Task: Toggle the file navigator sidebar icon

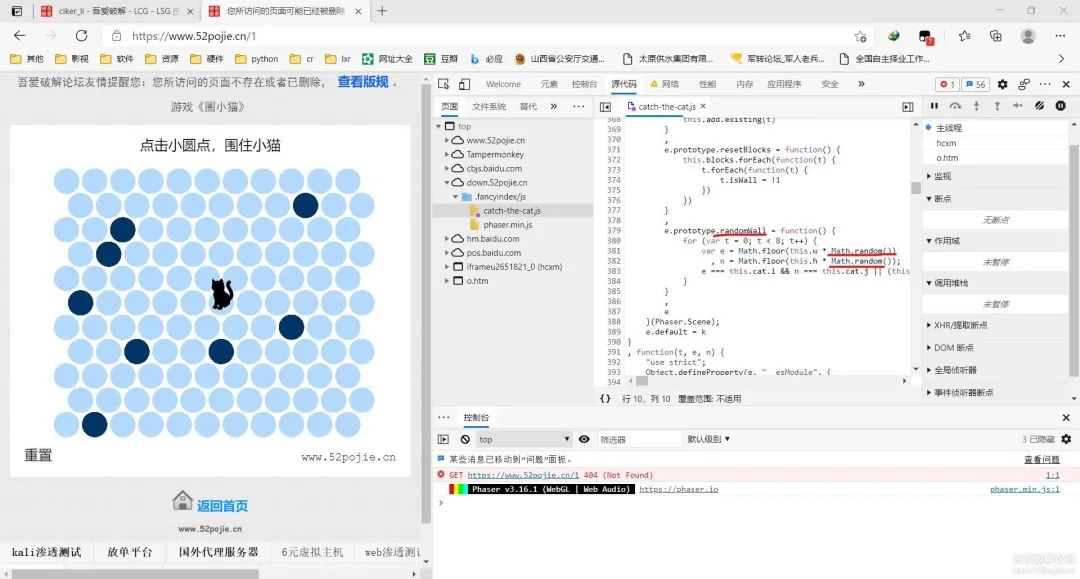Action: tap(605, 106)
